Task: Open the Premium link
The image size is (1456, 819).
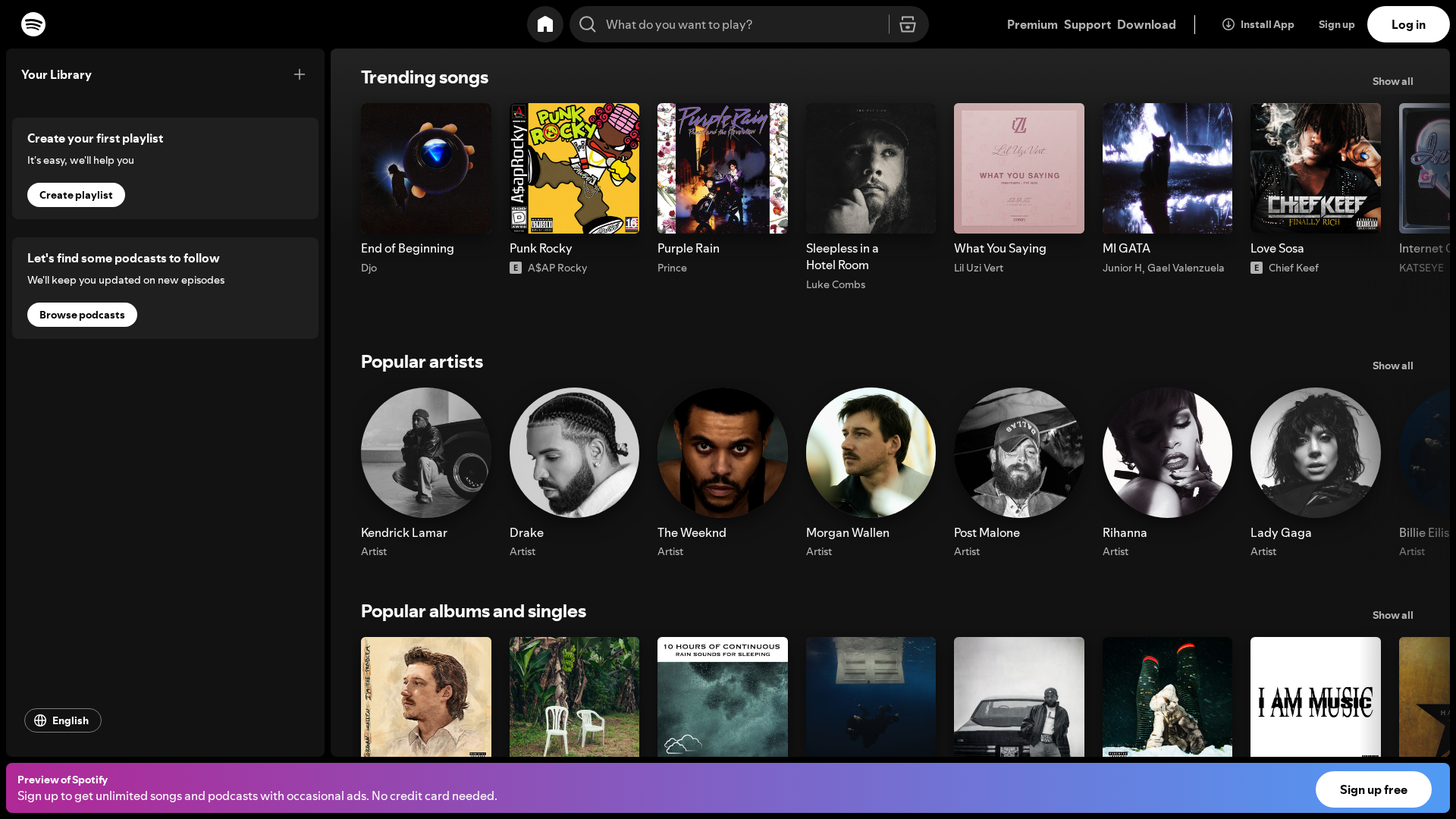Action: 1032,24
